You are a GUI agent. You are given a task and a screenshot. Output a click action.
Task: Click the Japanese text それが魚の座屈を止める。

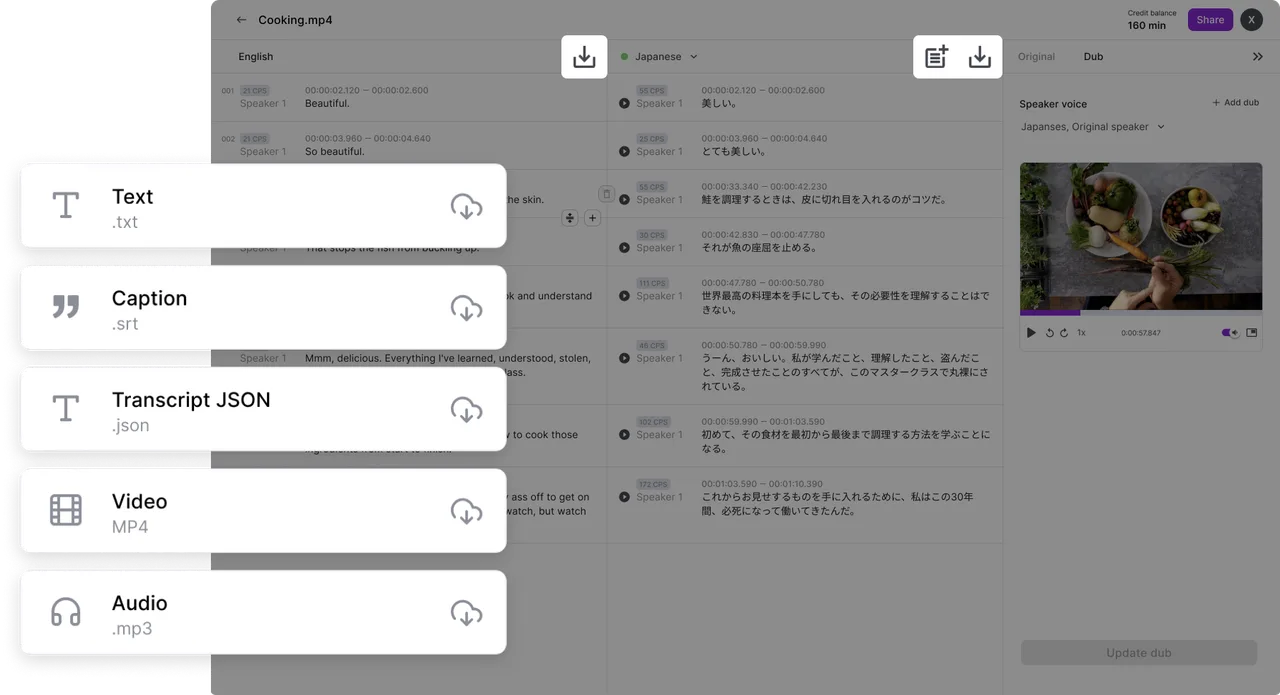759,248
